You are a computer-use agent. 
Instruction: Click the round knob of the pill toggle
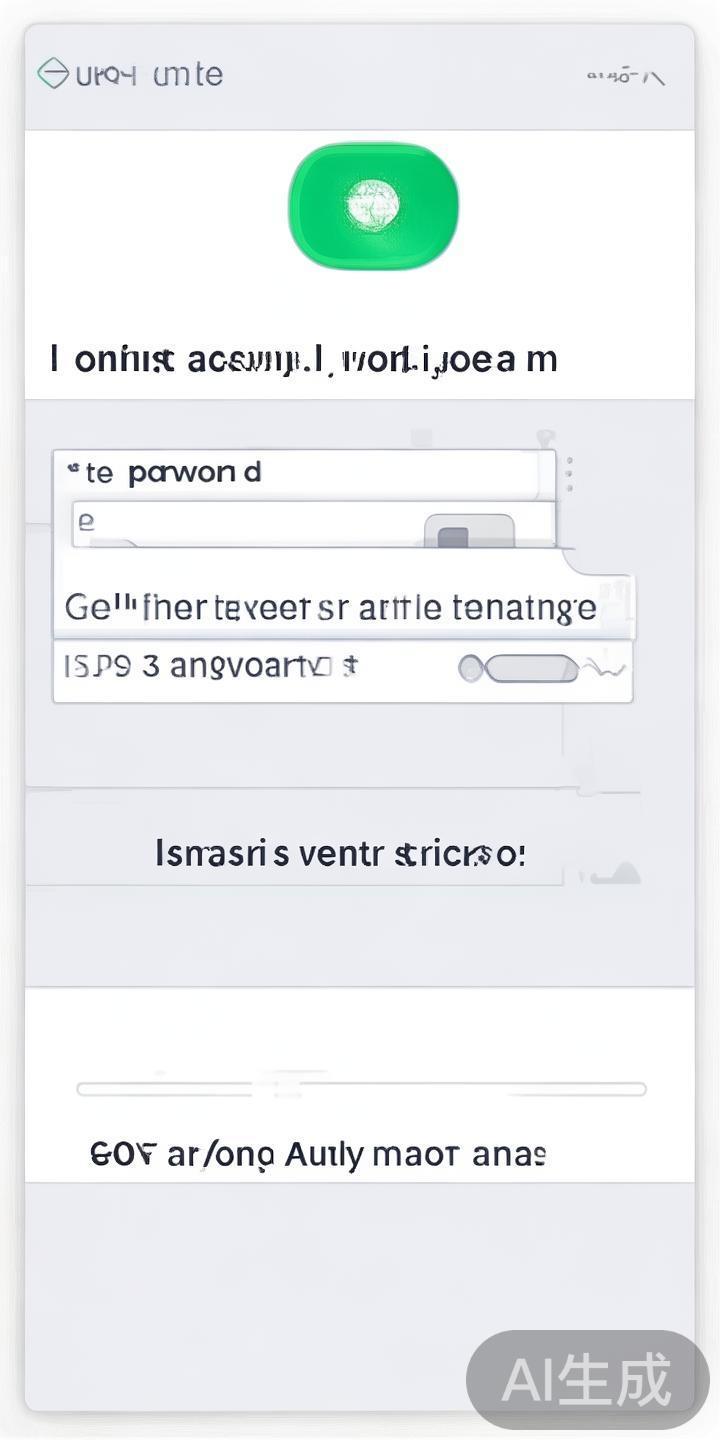472,668
